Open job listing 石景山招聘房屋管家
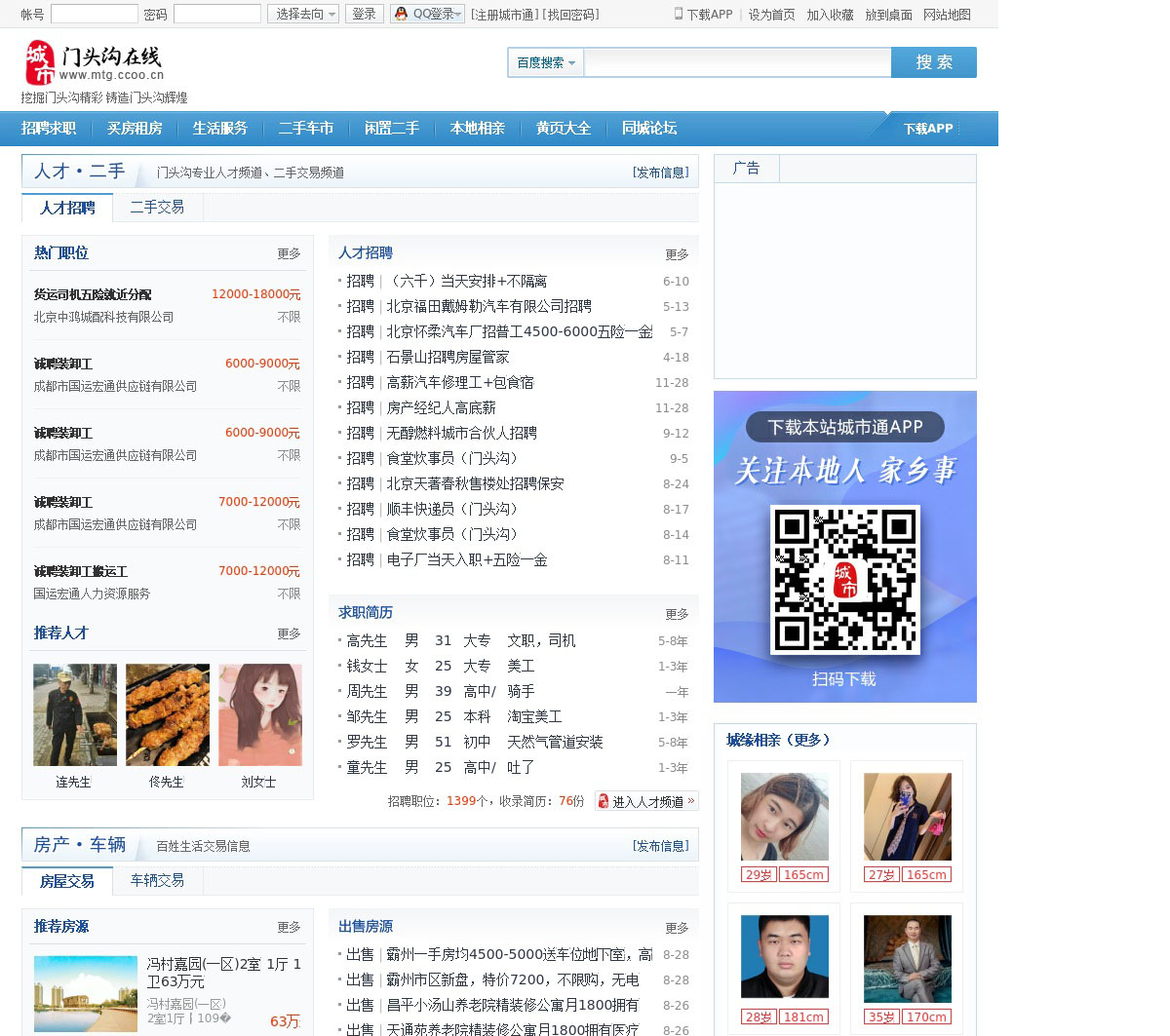The image size is (1170, 1036). click(448, 358)
